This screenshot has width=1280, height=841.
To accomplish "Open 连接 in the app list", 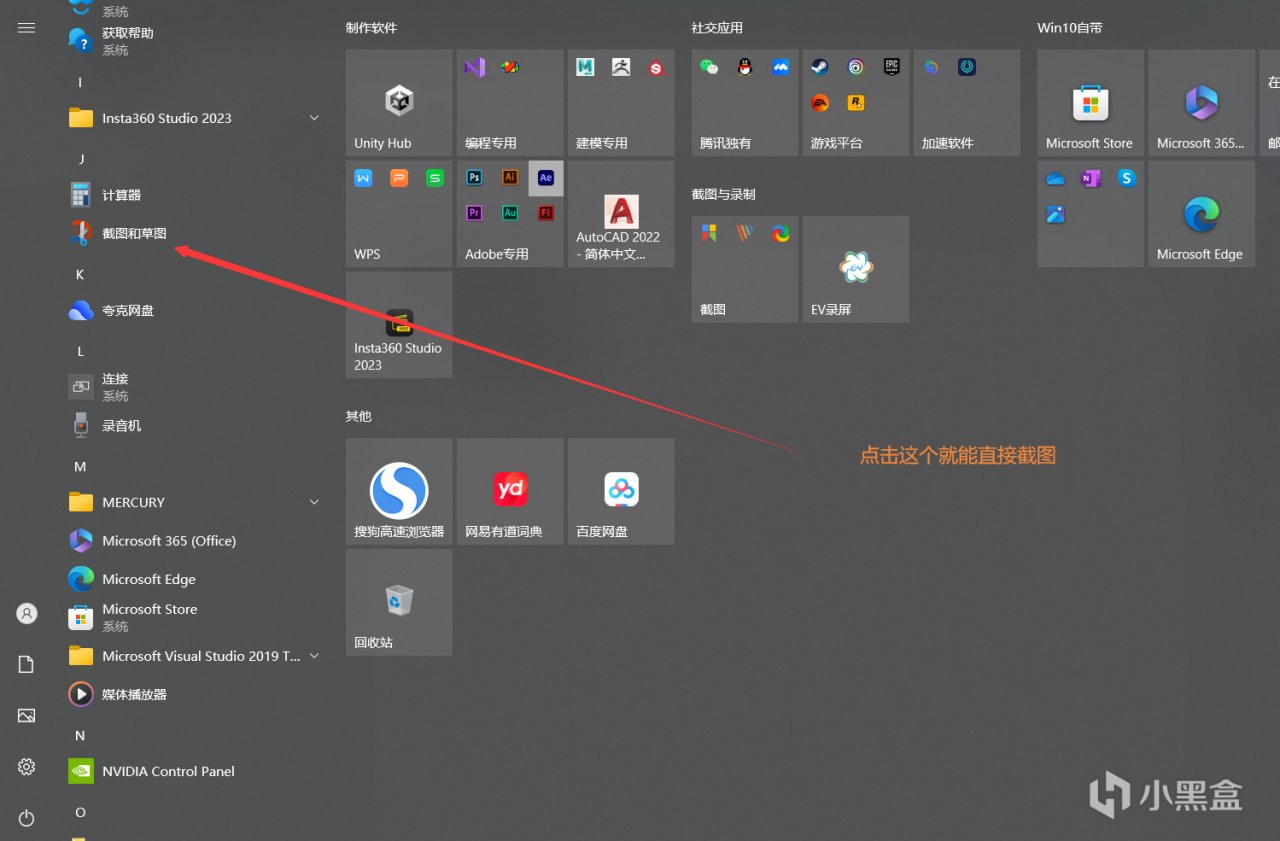I will (x=195, y=387).
